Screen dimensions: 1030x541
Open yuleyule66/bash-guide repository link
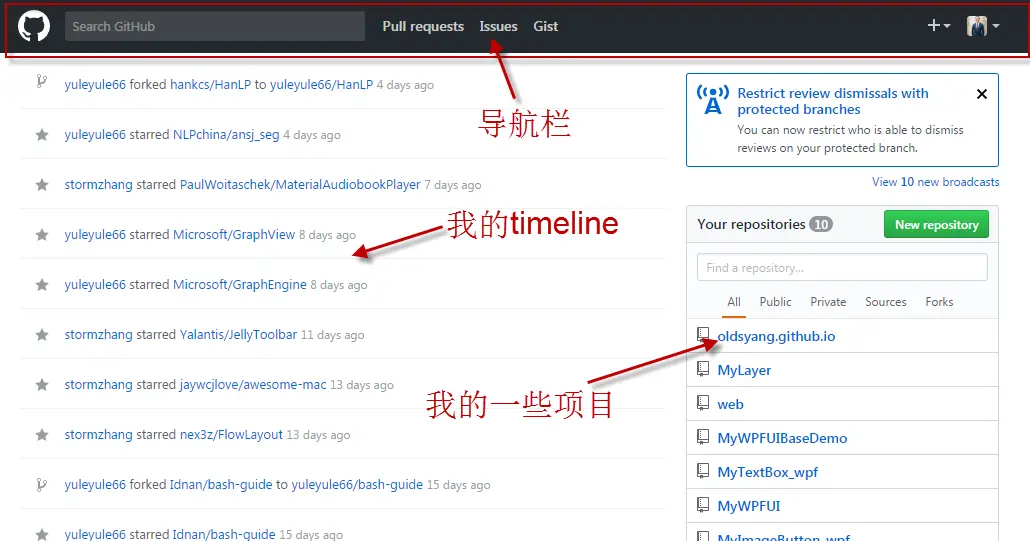(357, 485)
